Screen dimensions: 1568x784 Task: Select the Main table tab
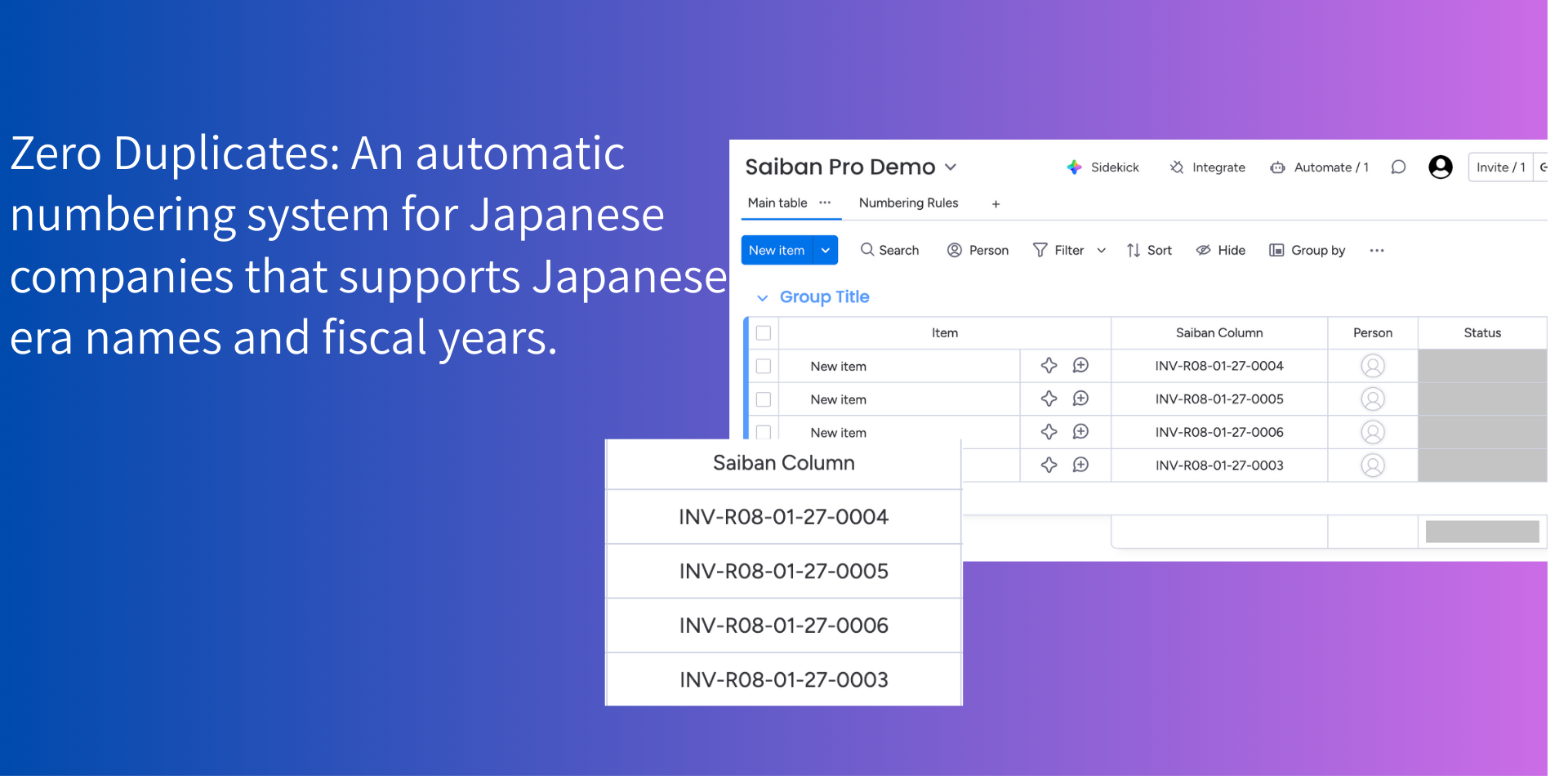tap(777, 203)
